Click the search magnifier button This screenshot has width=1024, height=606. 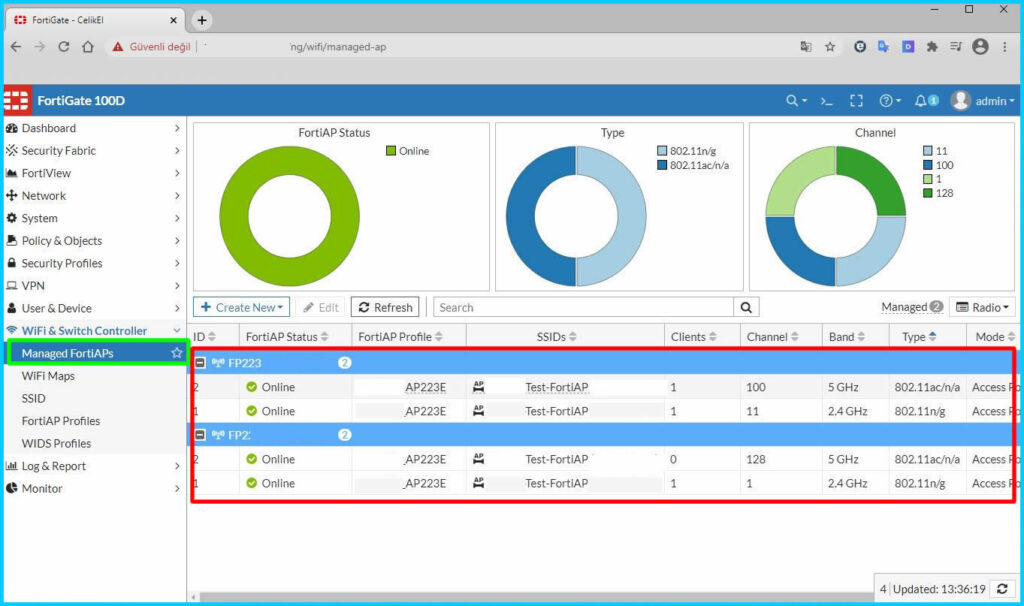[x=746, y=307]
